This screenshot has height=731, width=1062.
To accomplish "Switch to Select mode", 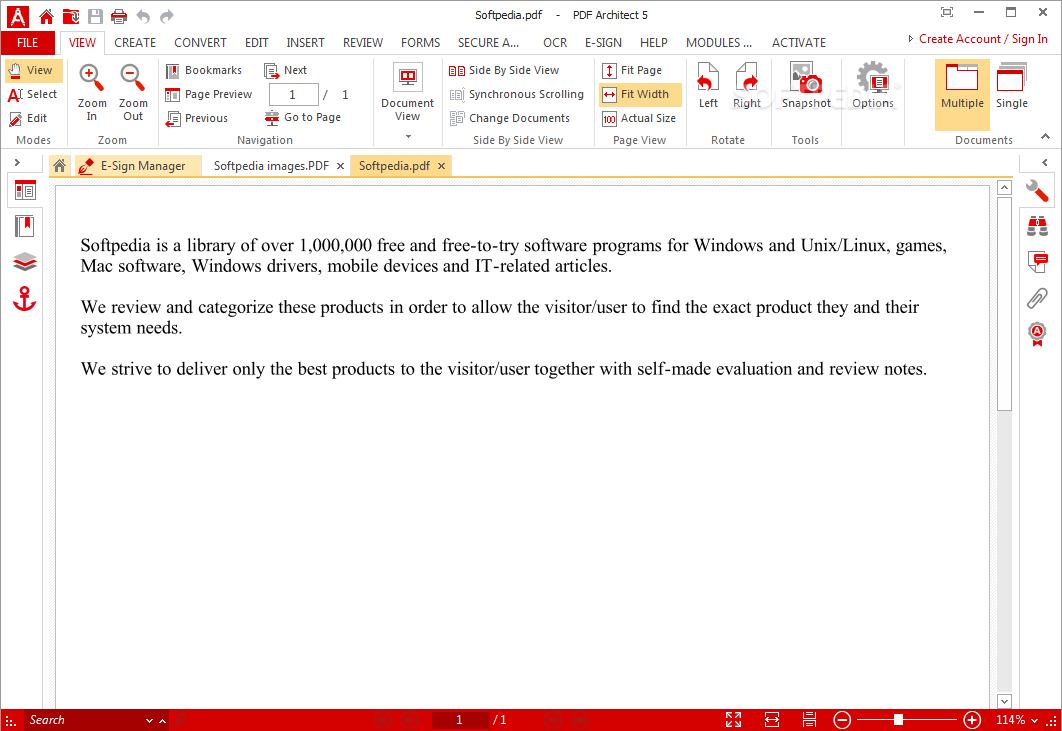I will (x=33, y=95).
